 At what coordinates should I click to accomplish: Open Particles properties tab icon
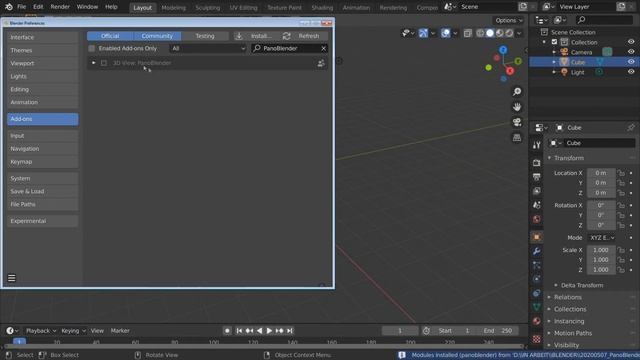pos(537,265)
